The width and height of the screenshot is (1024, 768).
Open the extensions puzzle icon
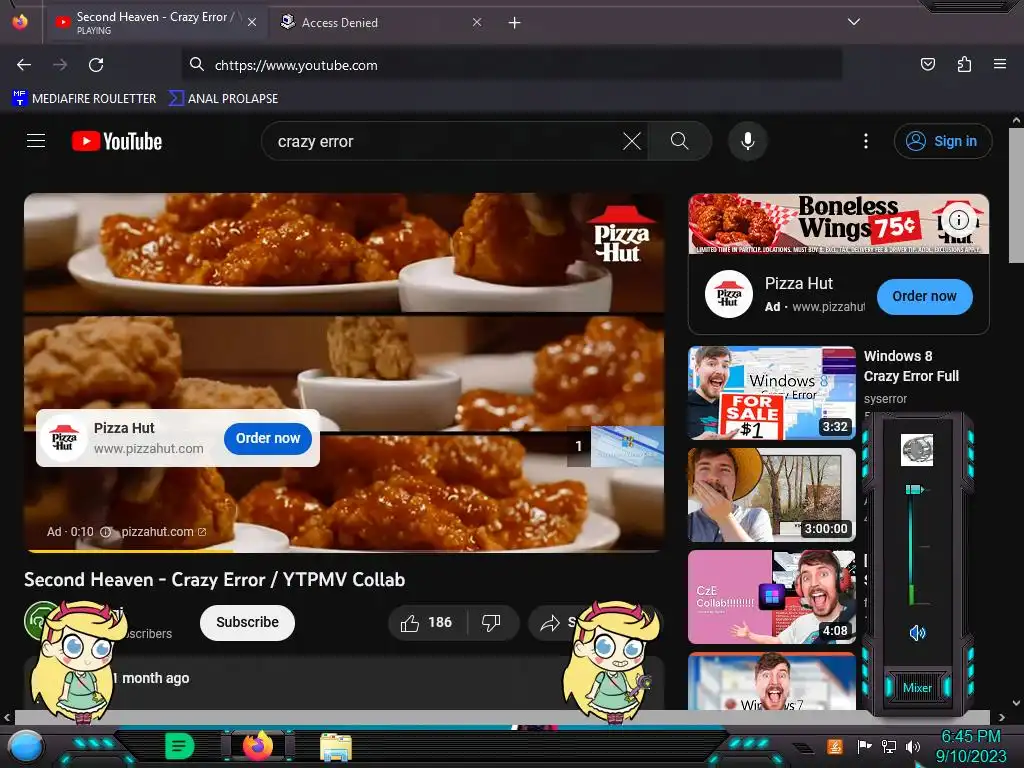[x=964, y=64]
